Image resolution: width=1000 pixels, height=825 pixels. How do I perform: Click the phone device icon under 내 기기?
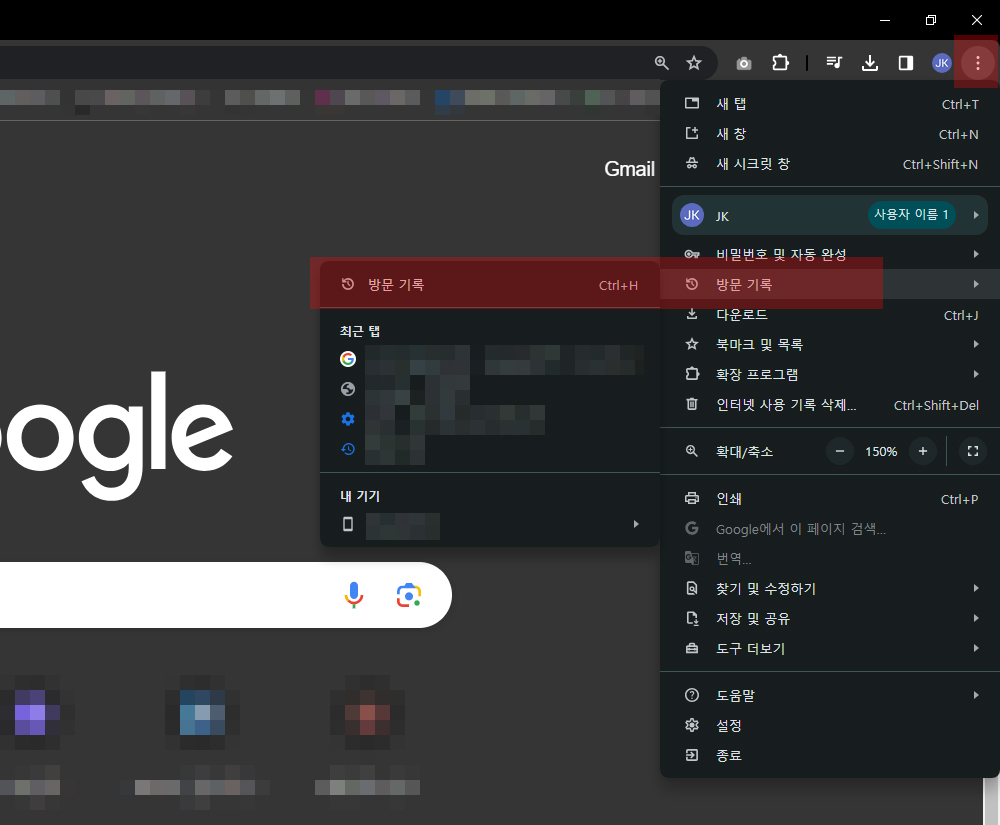348,524
